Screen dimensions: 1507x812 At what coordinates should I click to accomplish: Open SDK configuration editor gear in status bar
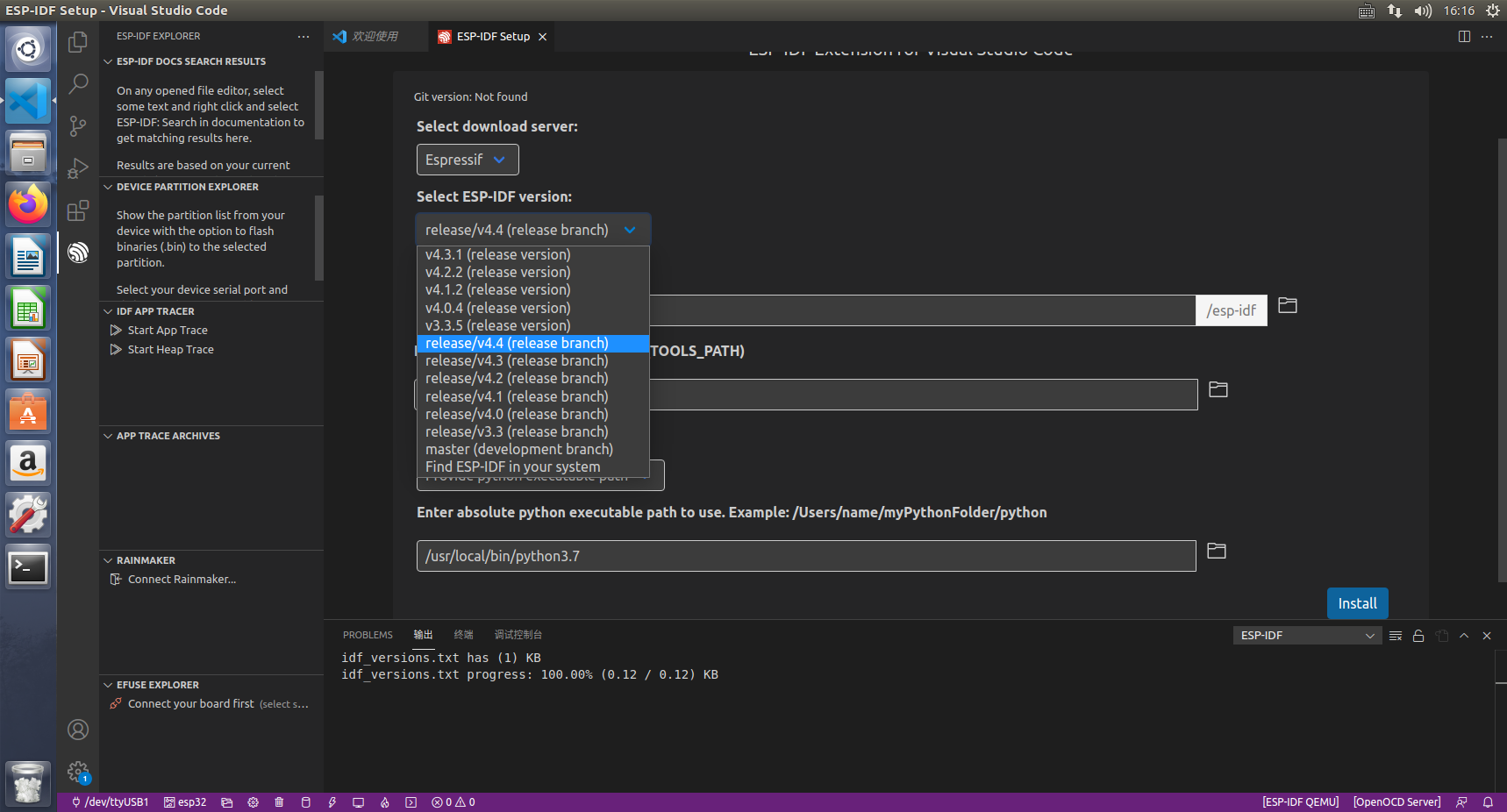(x=254, y=802)
